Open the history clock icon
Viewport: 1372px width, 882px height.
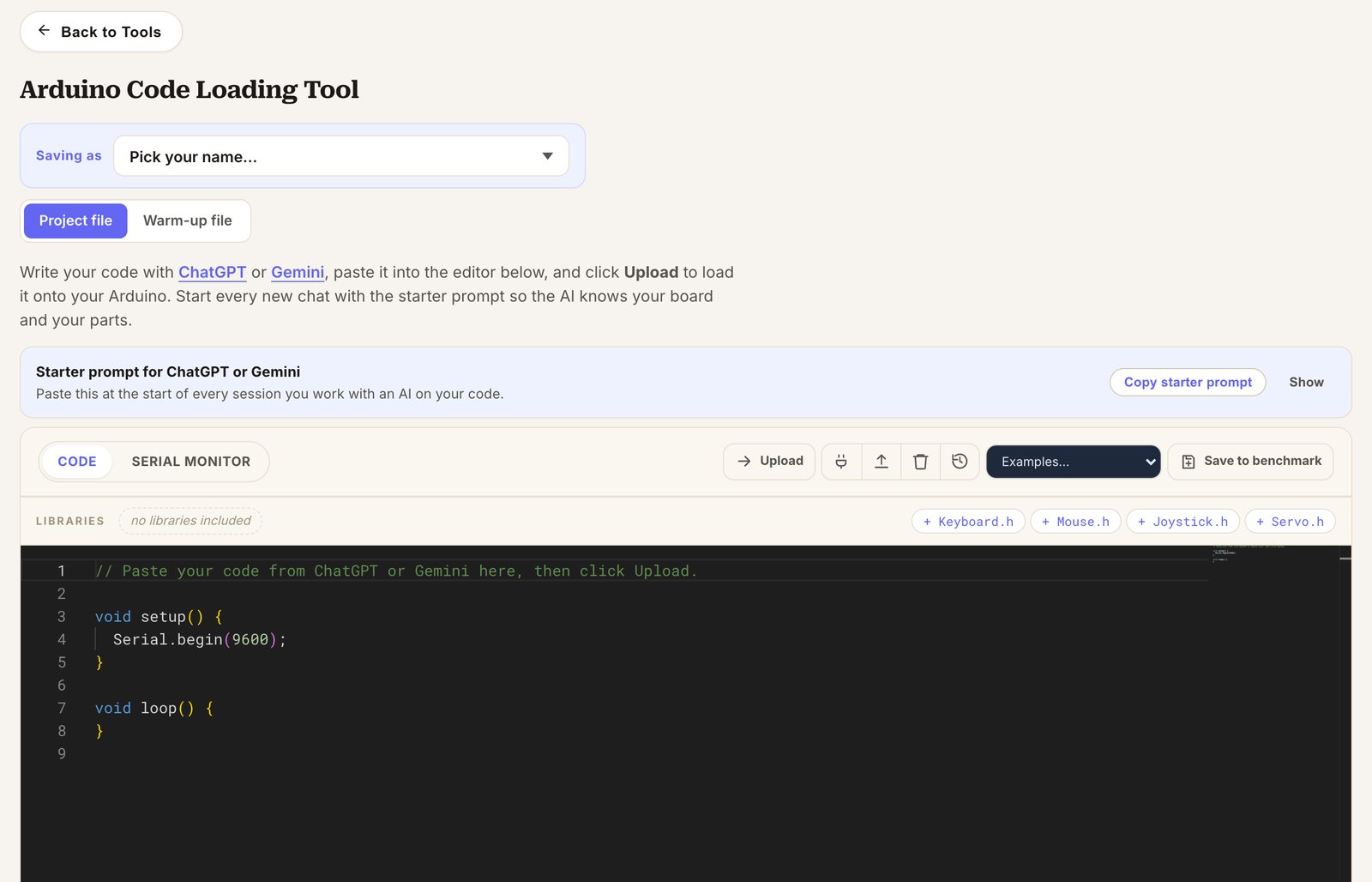pos(960,462)
